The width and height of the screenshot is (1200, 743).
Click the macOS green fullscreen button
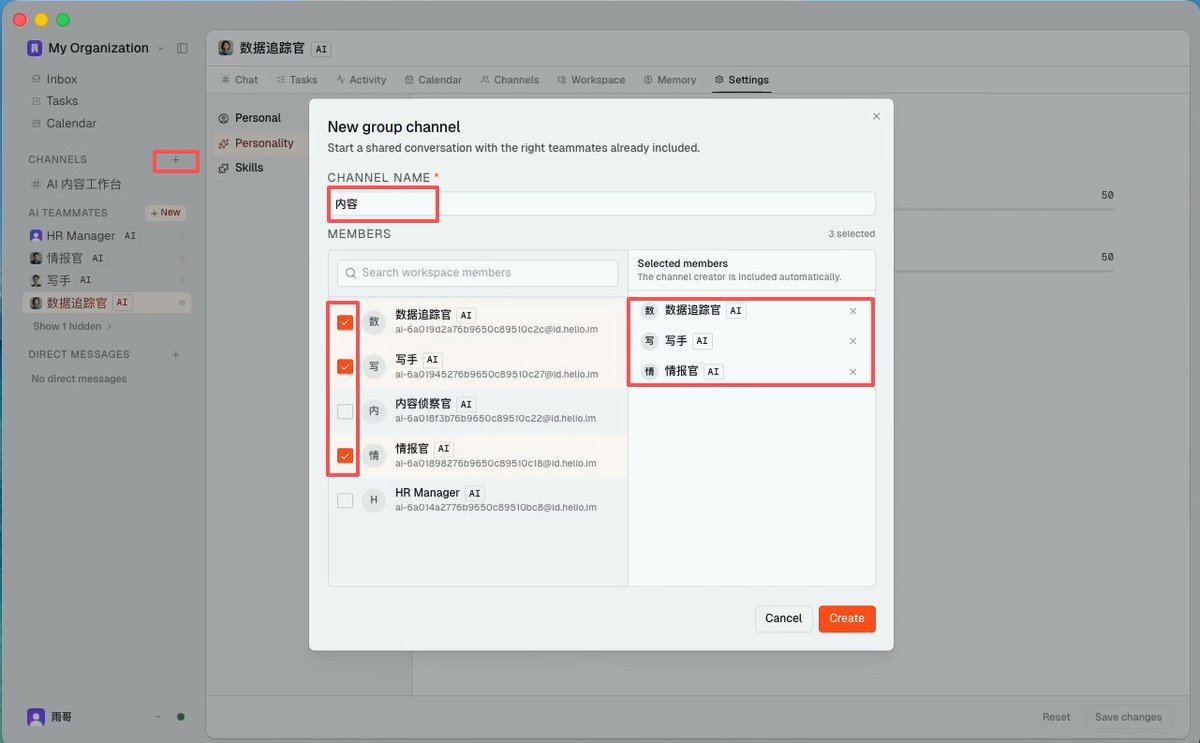coord(63,20)
